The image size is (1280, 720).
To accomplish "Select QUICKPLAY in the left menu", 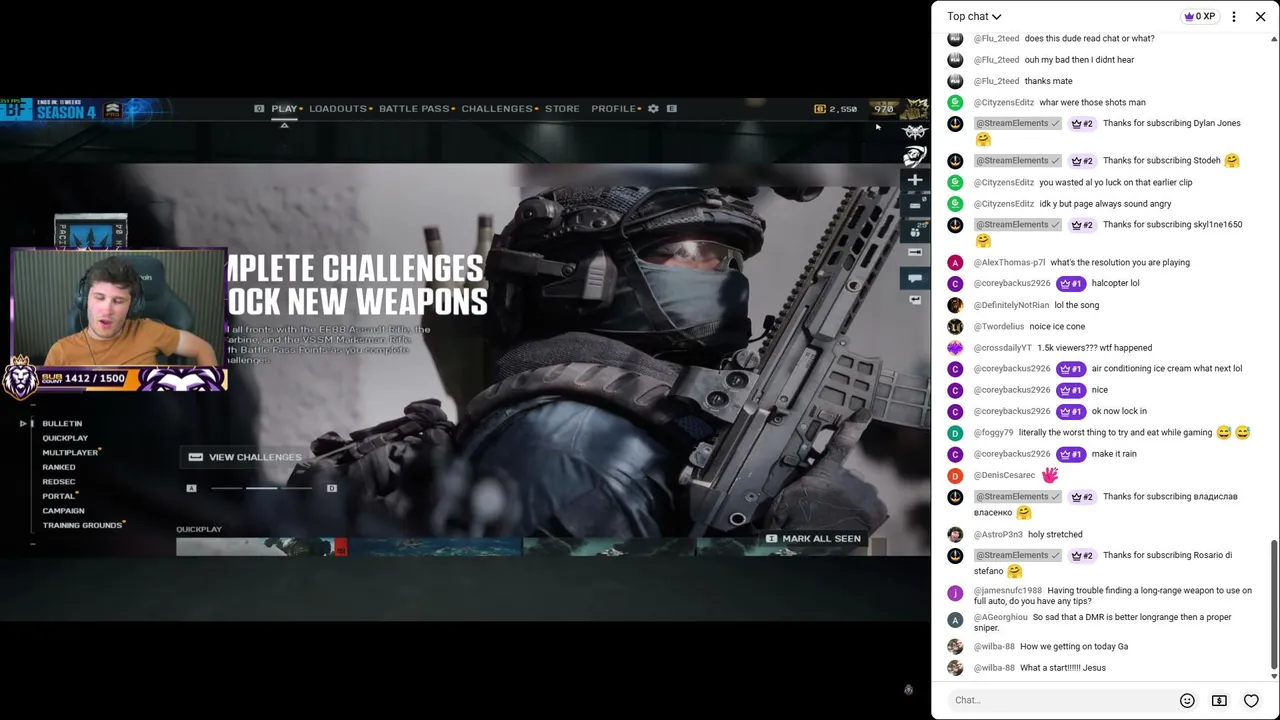I will coord(65,438).
